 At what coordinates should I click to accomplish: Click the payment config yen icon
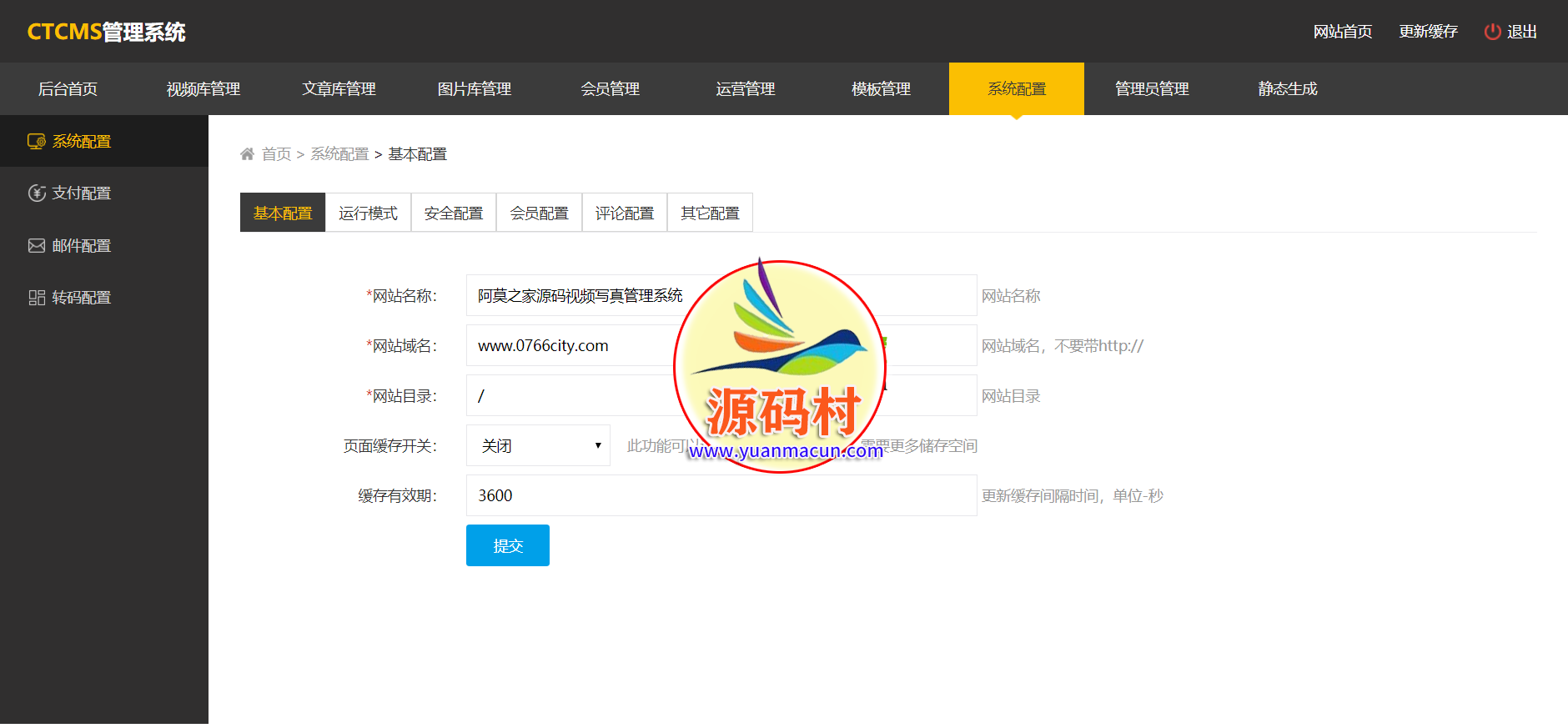pyautogui.click(x=37, y=193)
